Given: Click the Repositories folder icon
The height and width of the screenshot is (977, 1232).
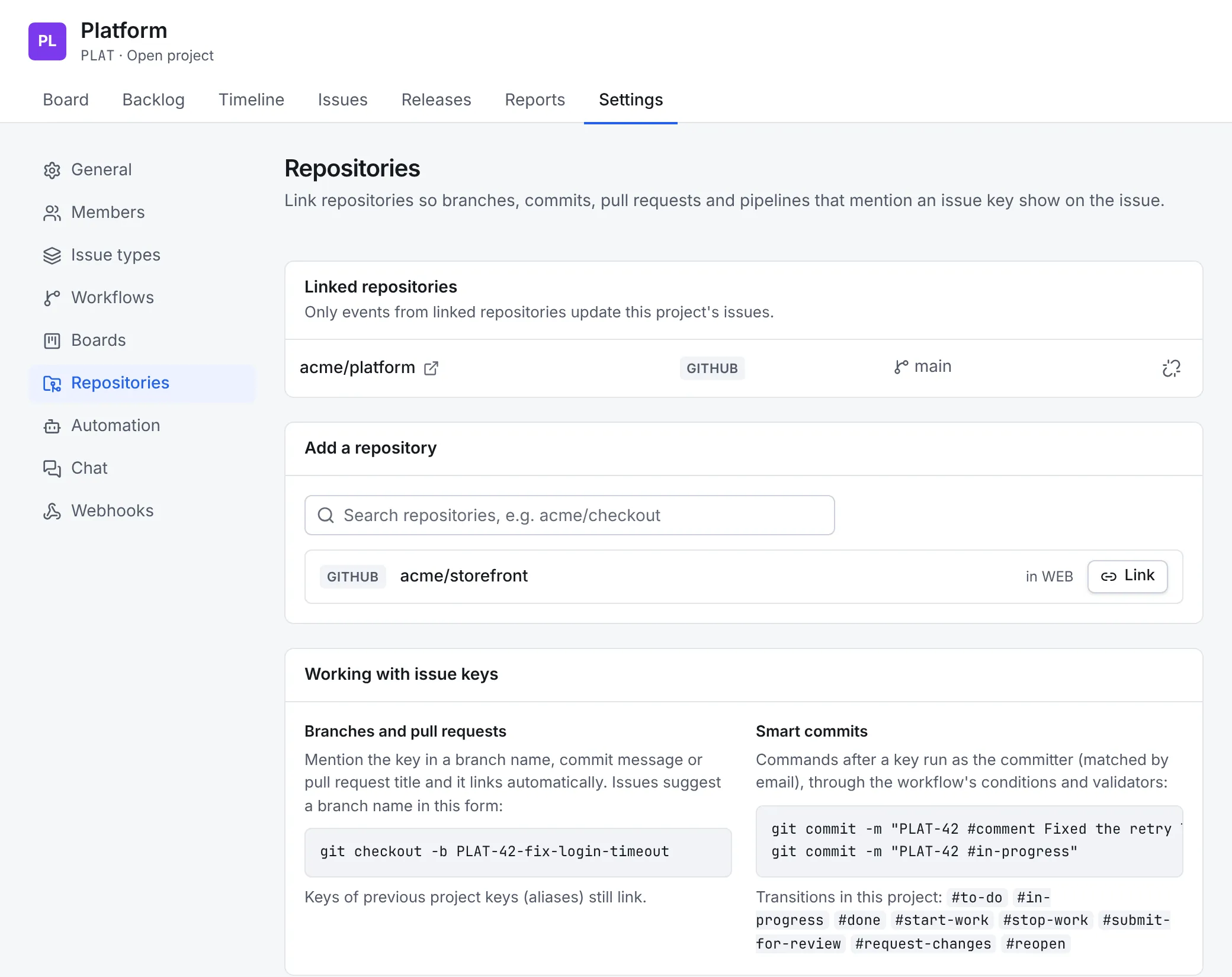Looking at the screenshot, I should click(52, 384).
